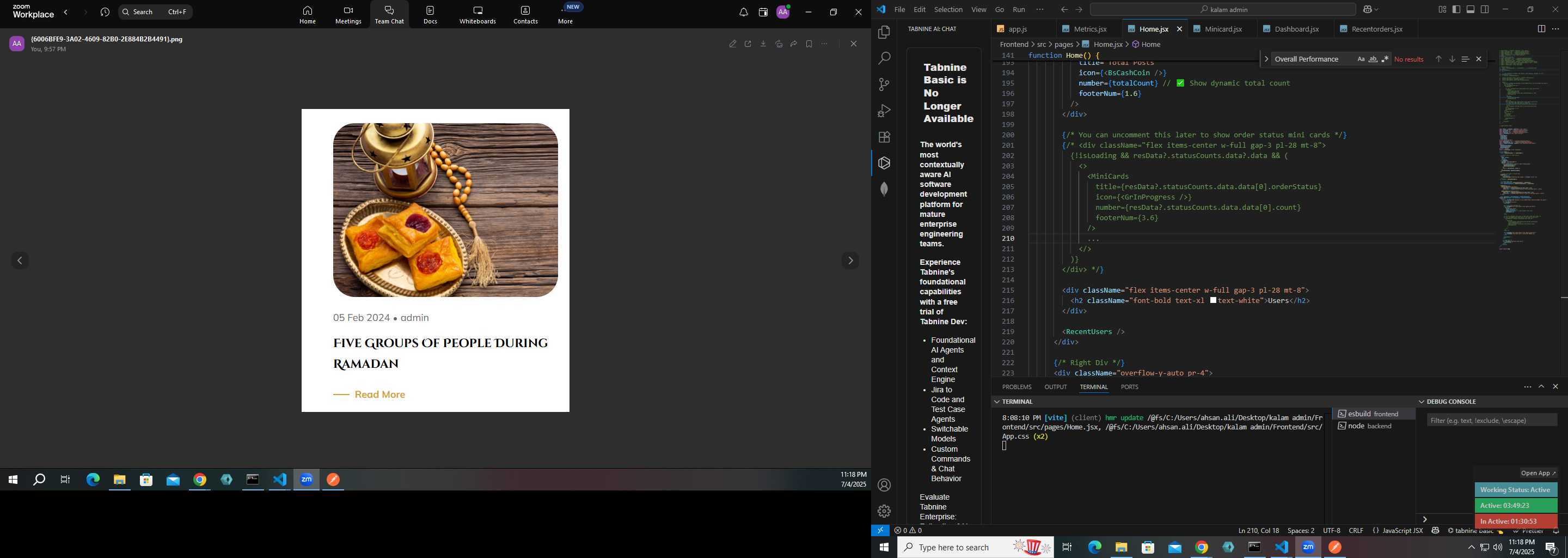The width and height of the screenshot is (1568, 558).
Task: Collapse the TERMINAL section header
Action: point(996,402)
